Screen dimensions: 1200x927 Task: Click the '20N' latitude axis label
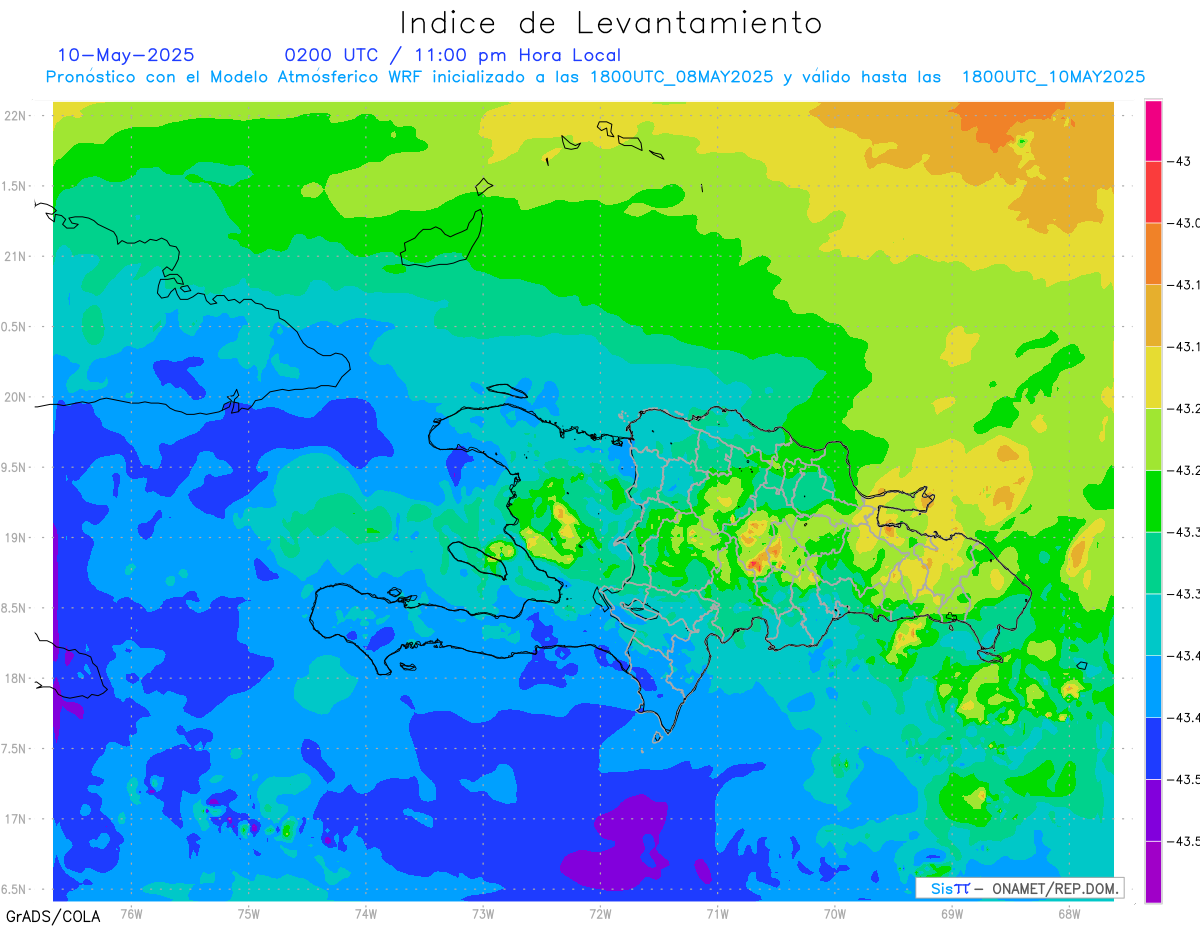16,397
